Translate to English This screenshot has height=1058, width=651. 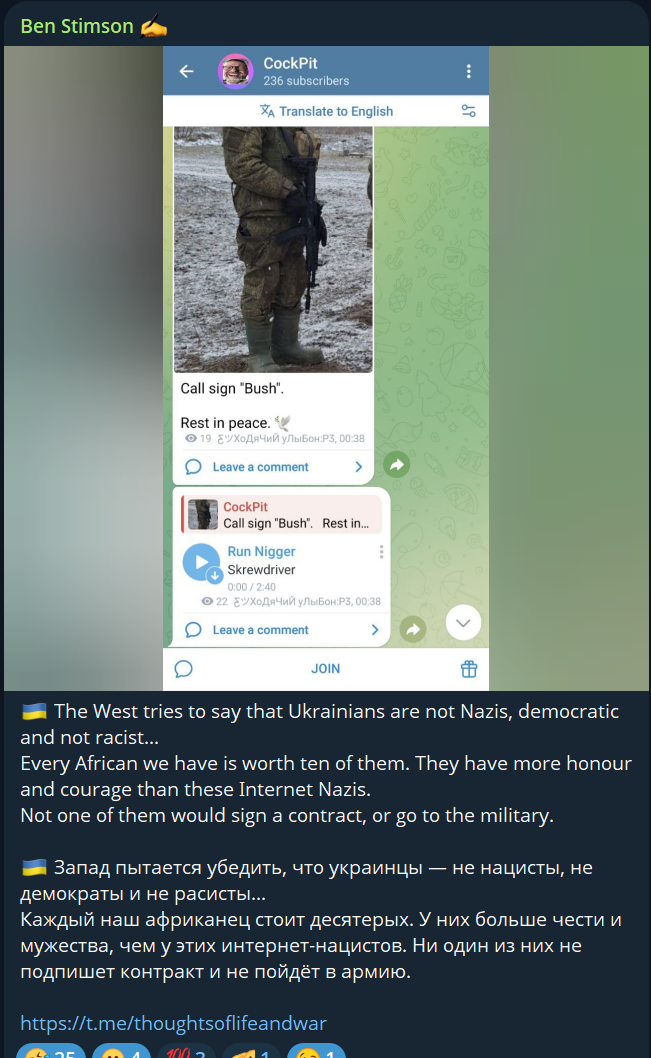click(327, 111)
